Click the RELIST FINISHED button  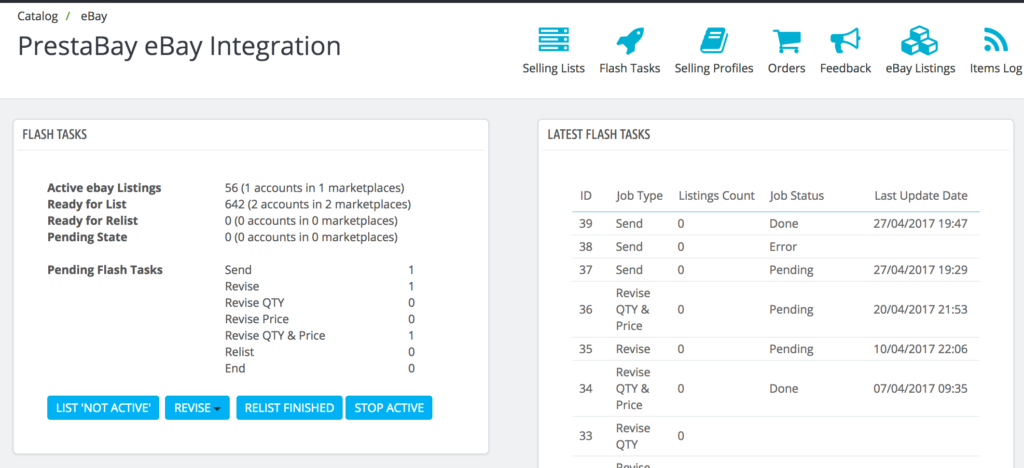pyautogui.click(x=289, y=408)
